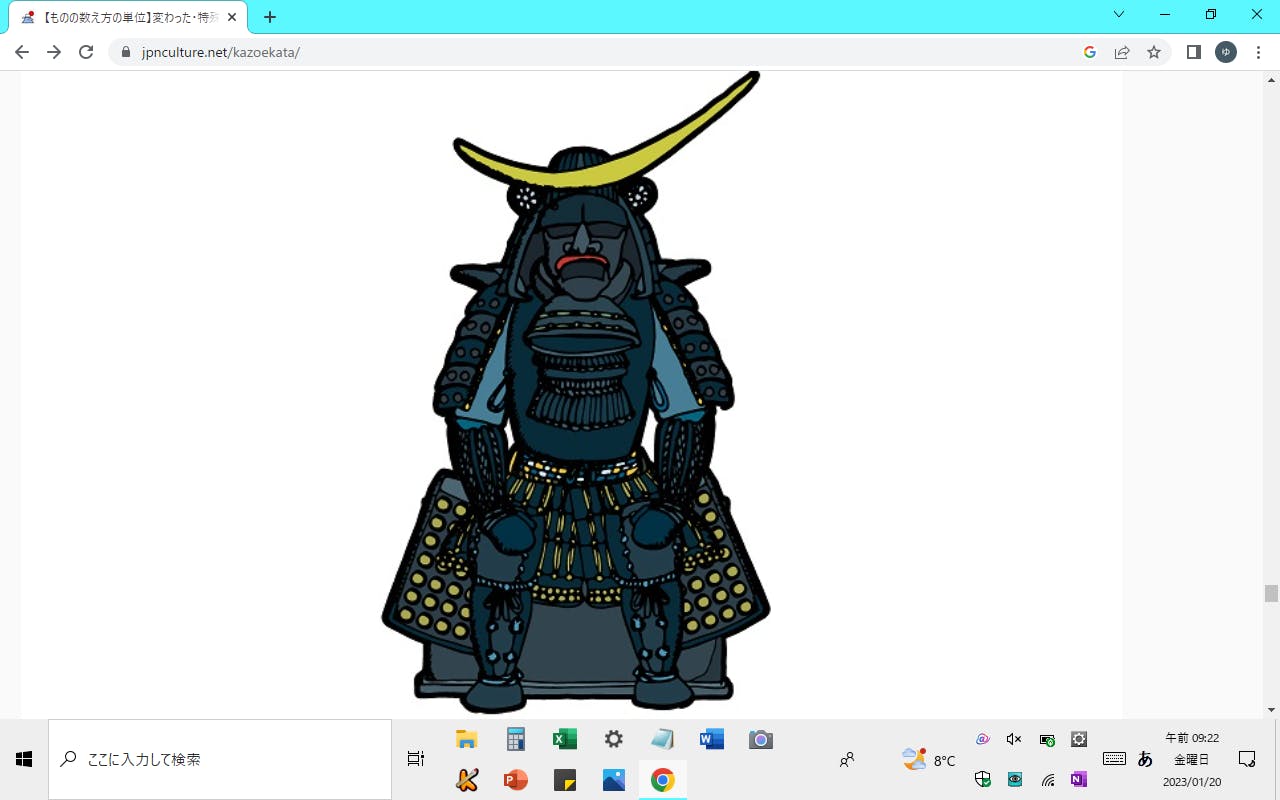
Task: Click the Windows Start button
Action: click(24, 759)
